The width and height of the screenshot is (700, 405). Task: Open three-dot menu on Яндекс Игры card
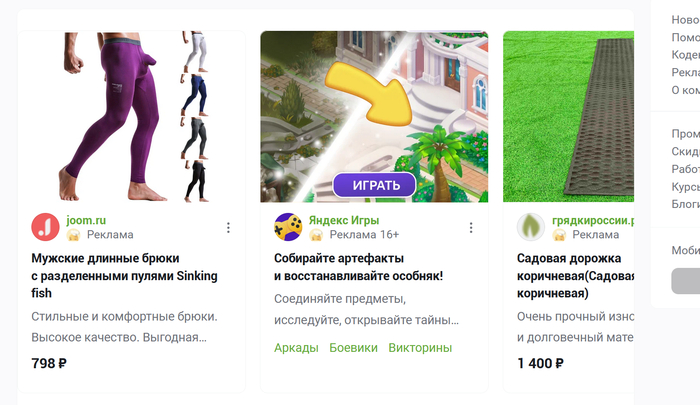[x=471, y=228]
